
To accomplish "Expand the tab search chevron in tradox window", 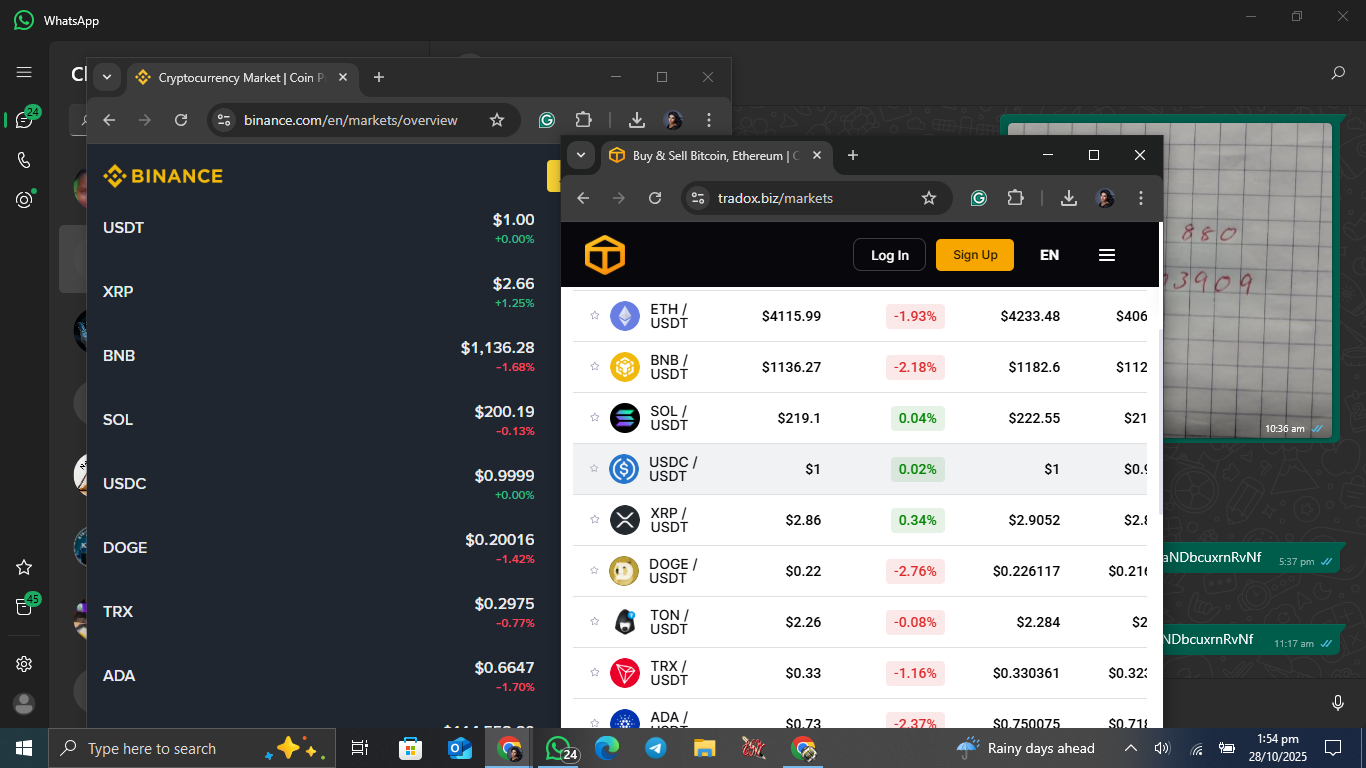I will point(581,155).
